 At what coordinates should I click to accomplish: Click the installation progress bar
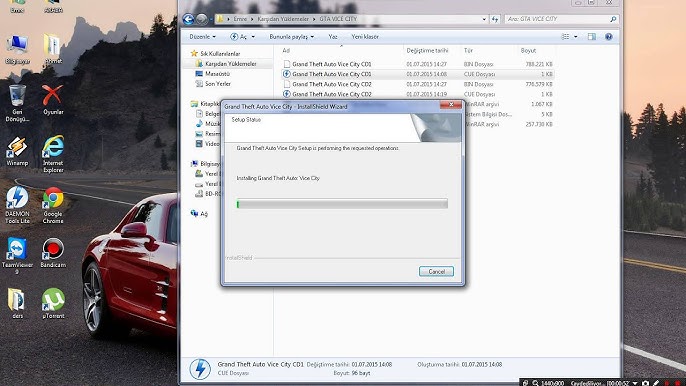(x=342, y=204)
